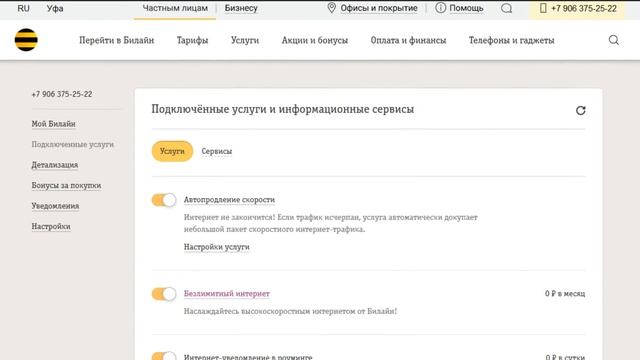The image size is (640, 360).
Task: Select the Услуги yellow tab pill
Action: point(172,151)
